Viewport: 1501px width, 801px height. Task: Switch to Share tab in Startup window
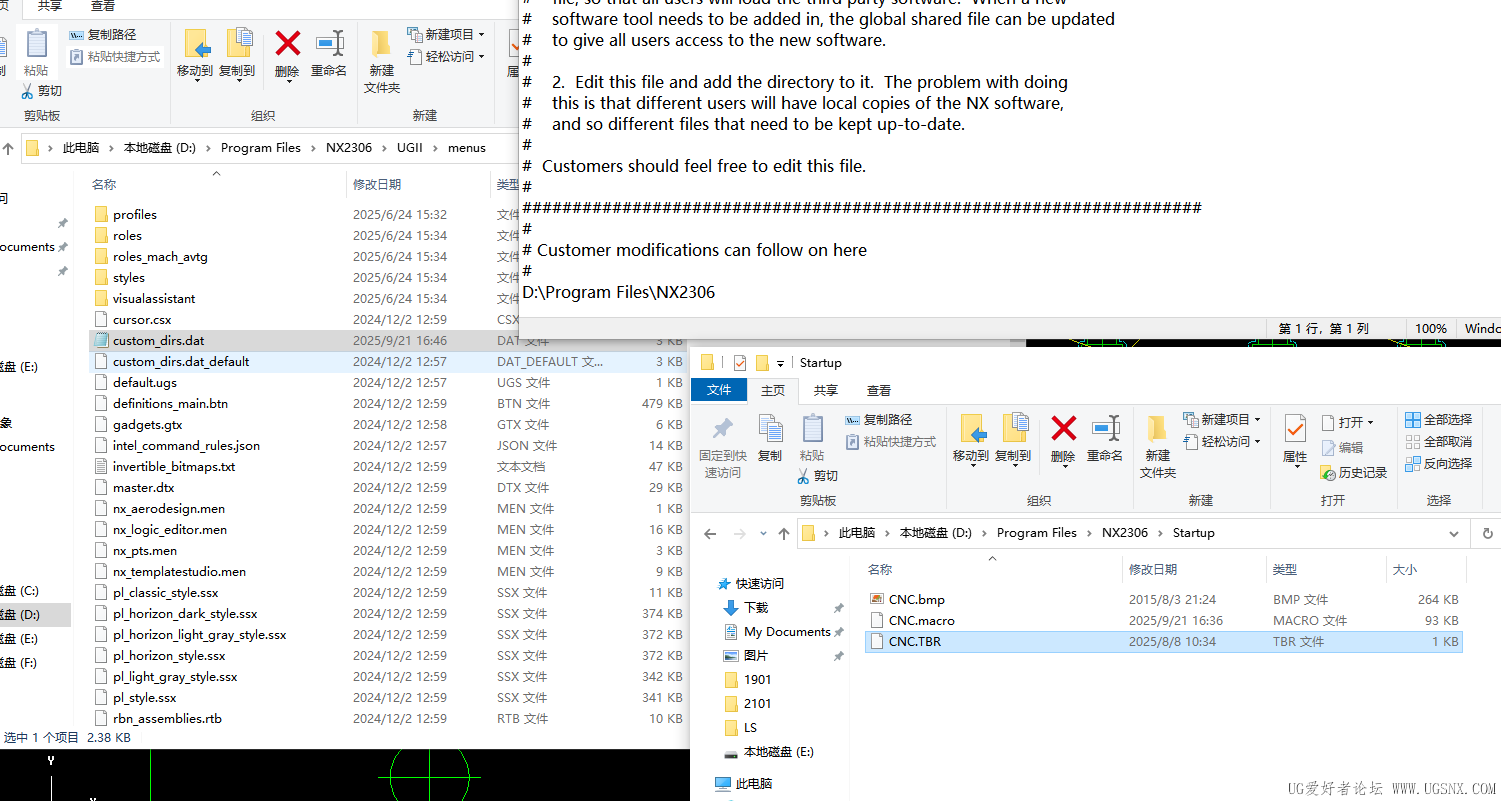(826, 390)
